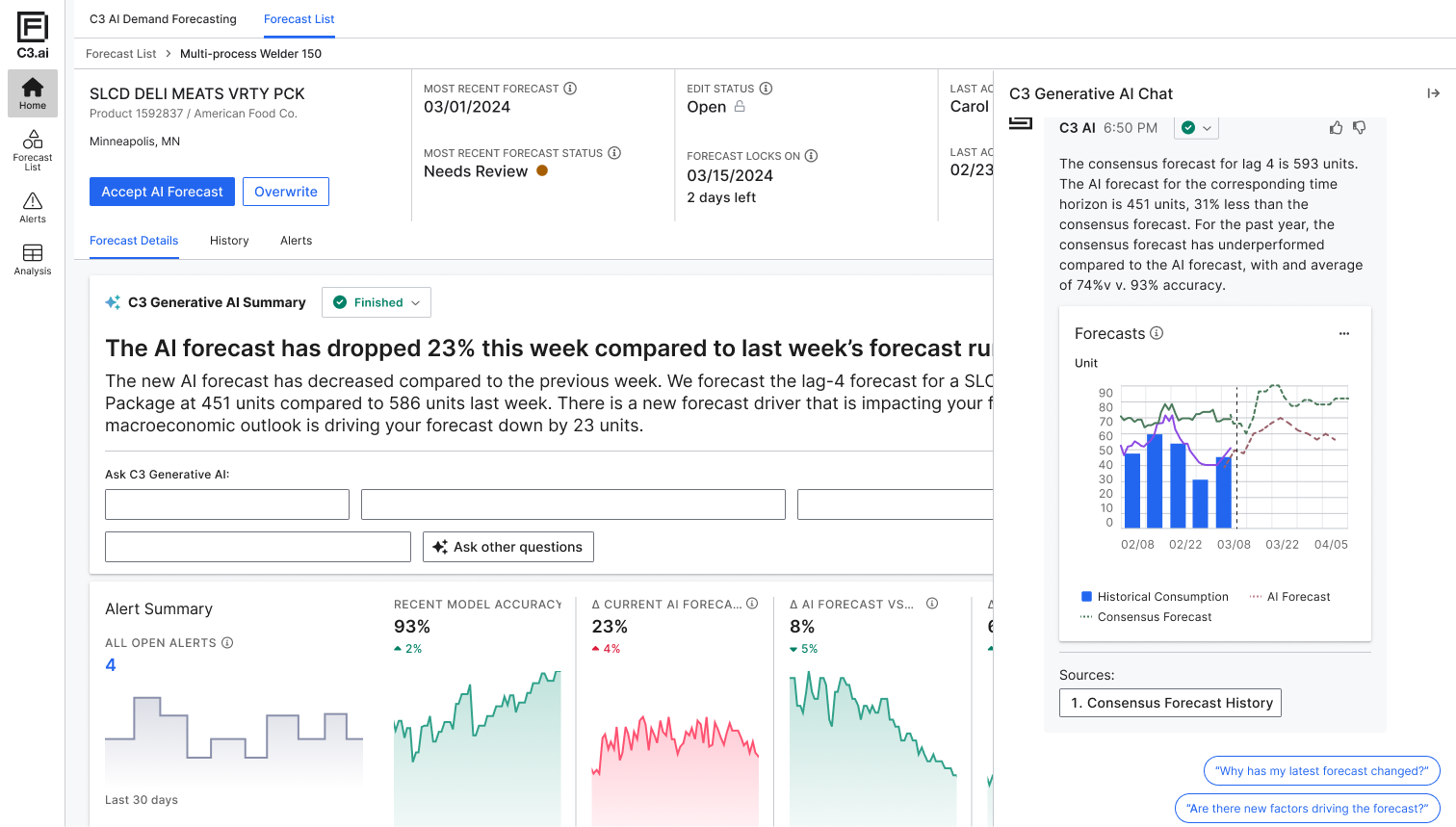1456x827 pixels.
Task: Give thumbs up to AI response
Action: [x=1336, y=127]
